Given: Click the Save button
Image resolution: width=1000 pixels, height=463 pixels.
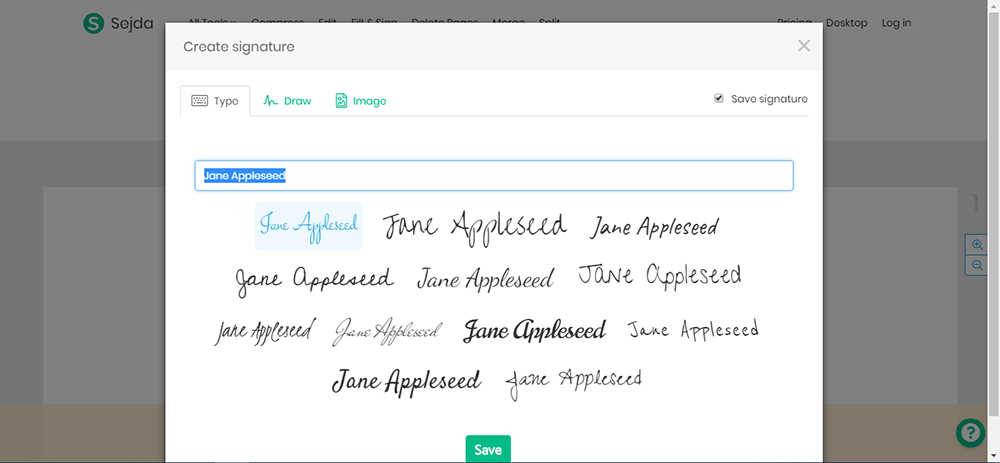Looking at the screenshot, I should tap(488, 449).
